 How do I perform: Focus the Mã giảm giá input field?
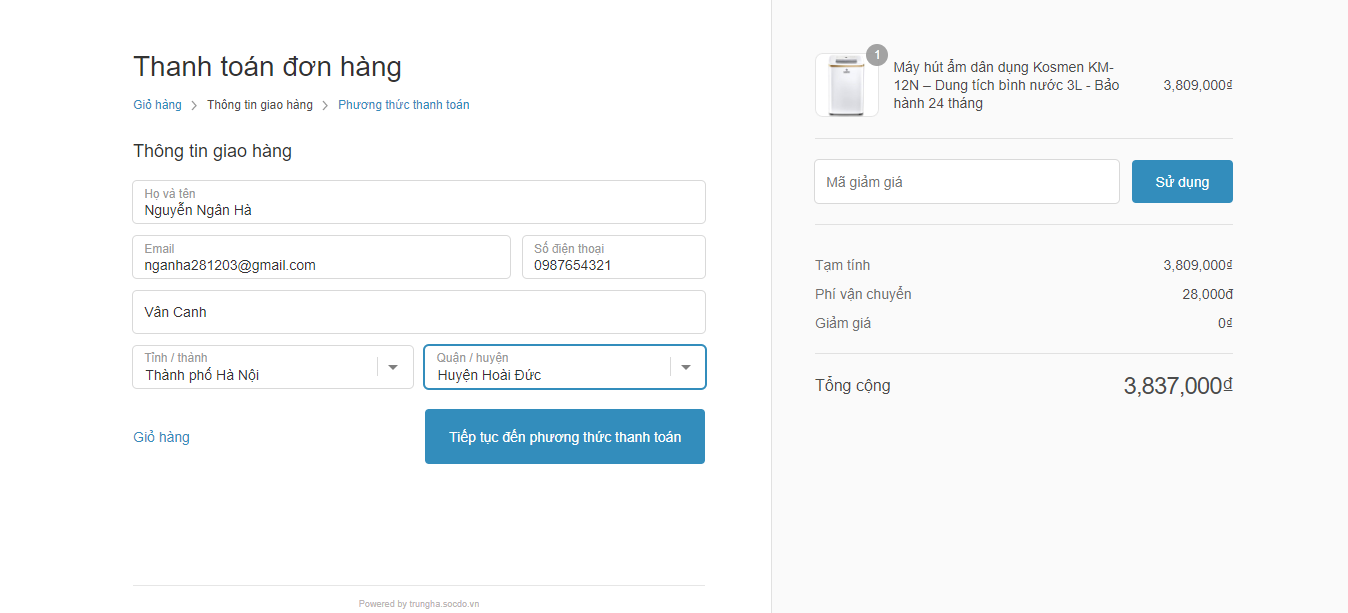(966, 182)
